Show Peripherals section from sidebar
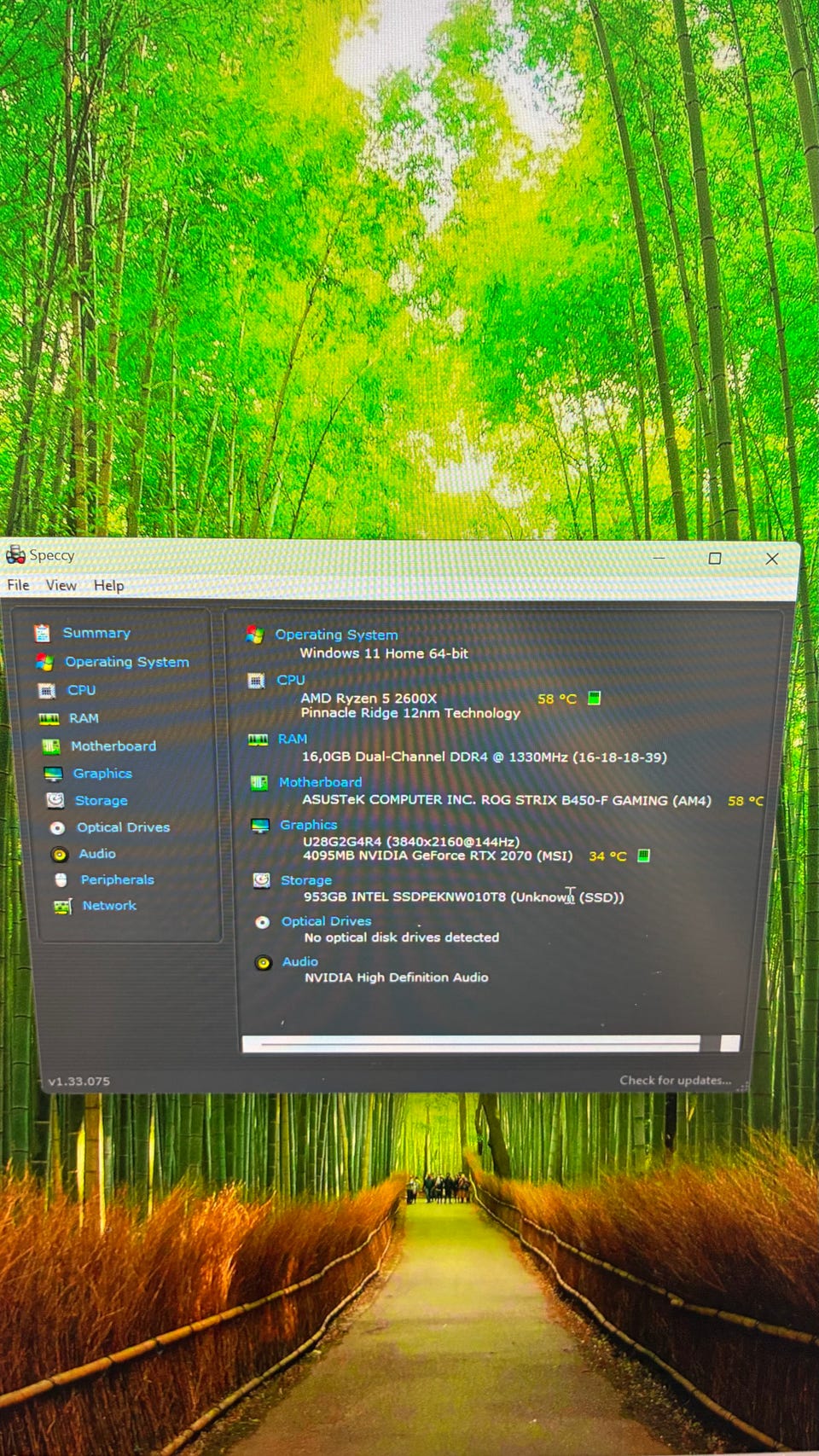This screenshot has width=819, height=1456. [x=118, y=879]
